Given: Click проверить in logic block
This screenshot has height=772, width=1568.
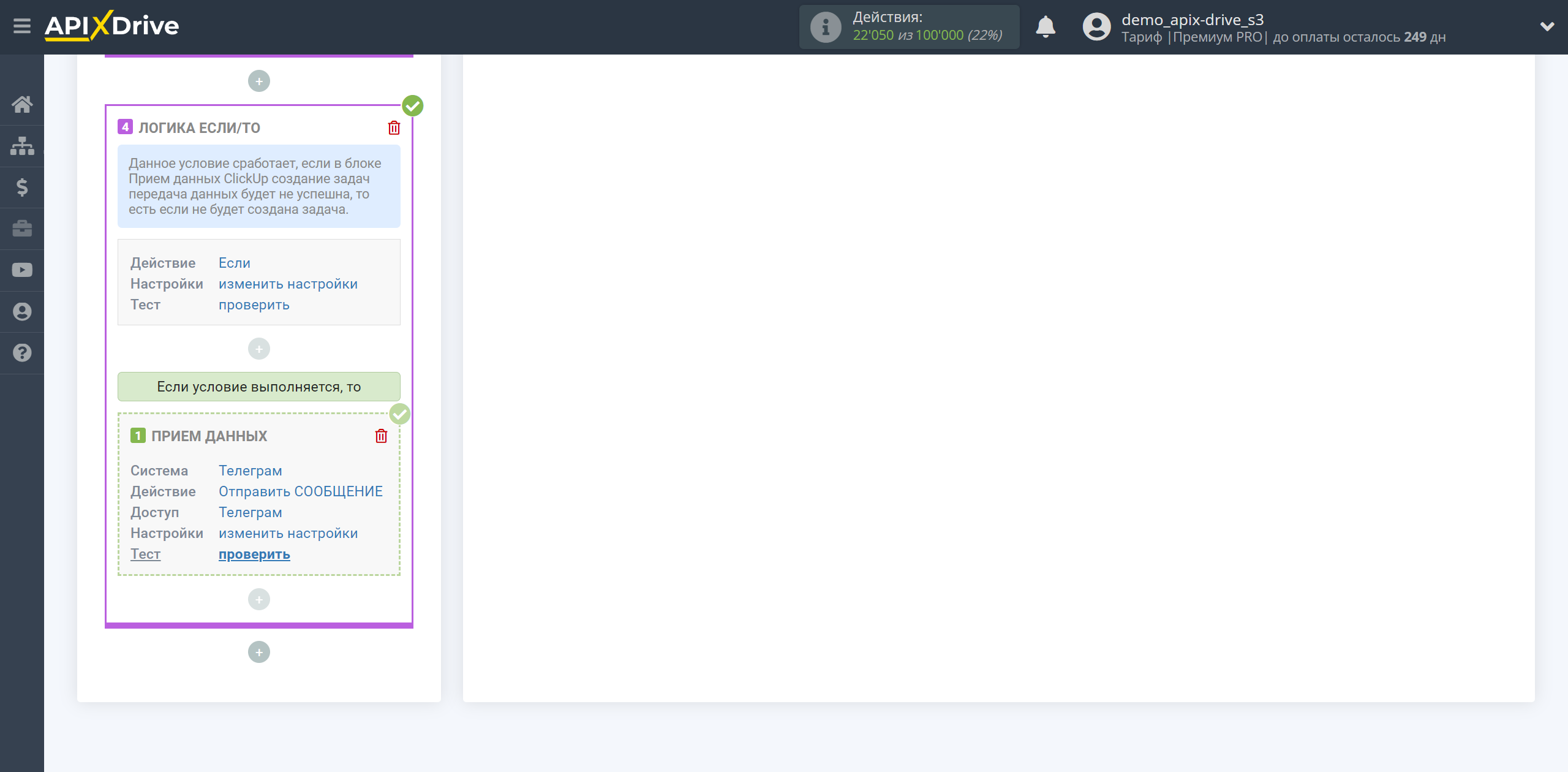Looking at the screenshot, I should [254, 305].
